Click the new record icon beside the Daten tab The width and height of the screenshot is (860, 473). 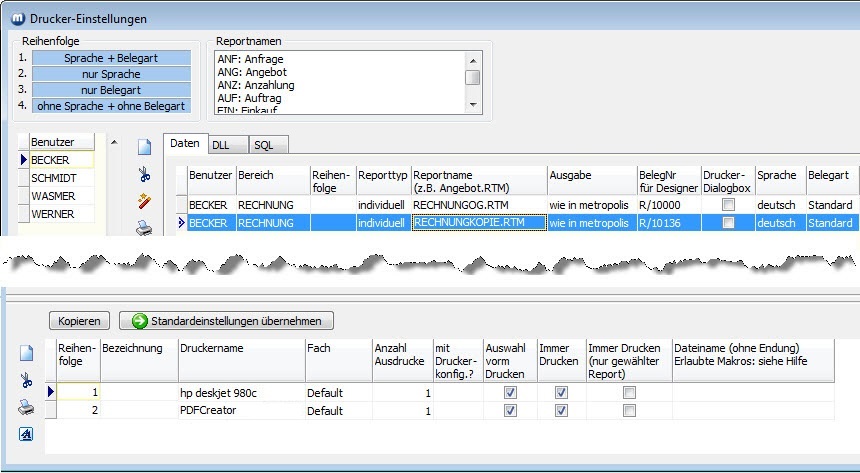pos(145,148)
